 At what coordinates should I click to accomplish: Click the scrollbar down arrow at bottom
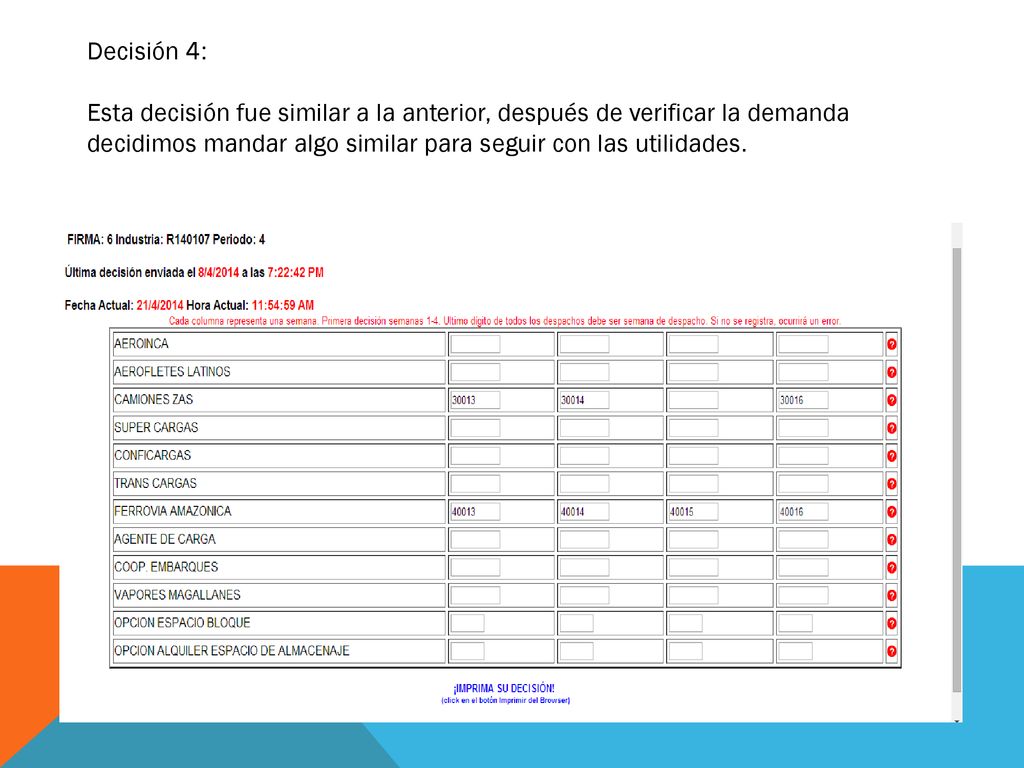[957, 721]
